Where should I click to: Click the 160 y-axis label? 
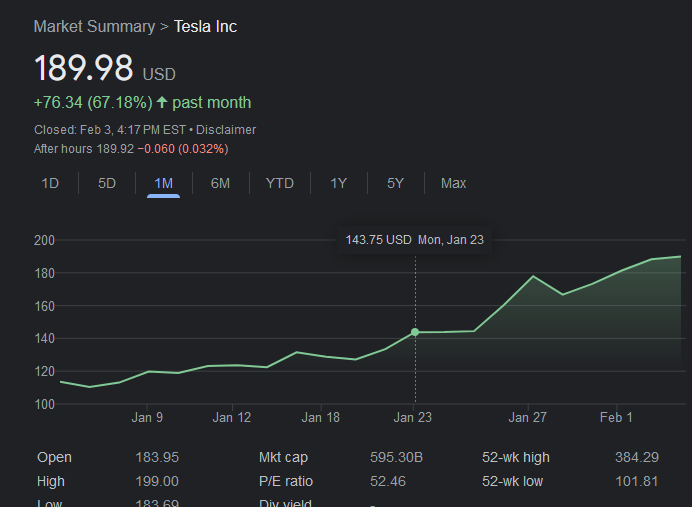coord(45,306)
